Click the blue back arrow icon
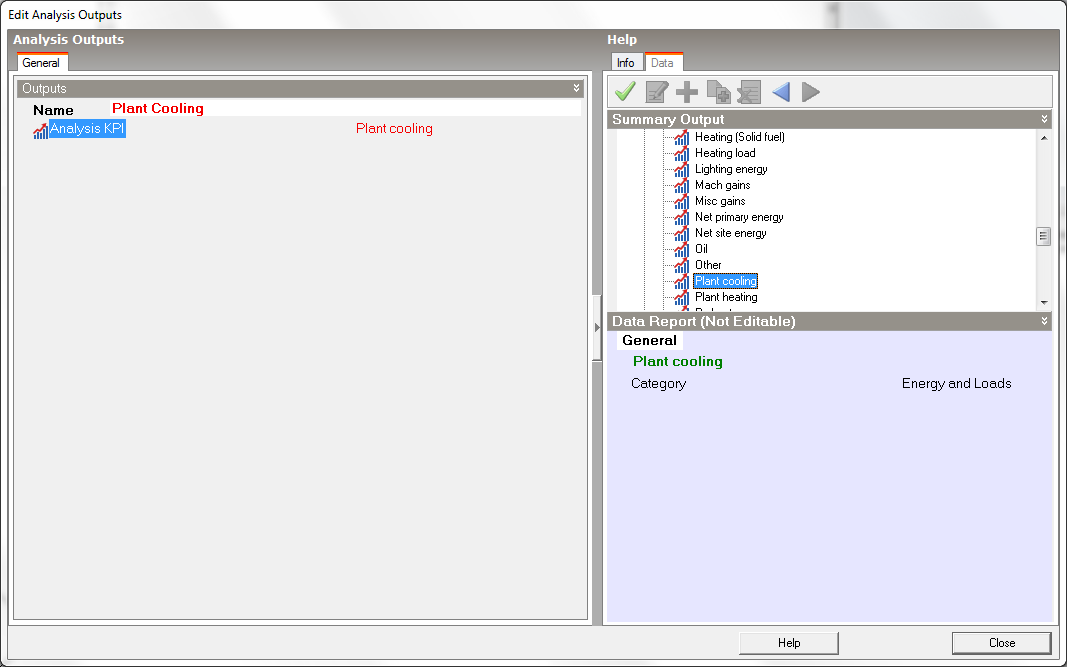This screenshot has height=667, width=1067. [781, 92]
